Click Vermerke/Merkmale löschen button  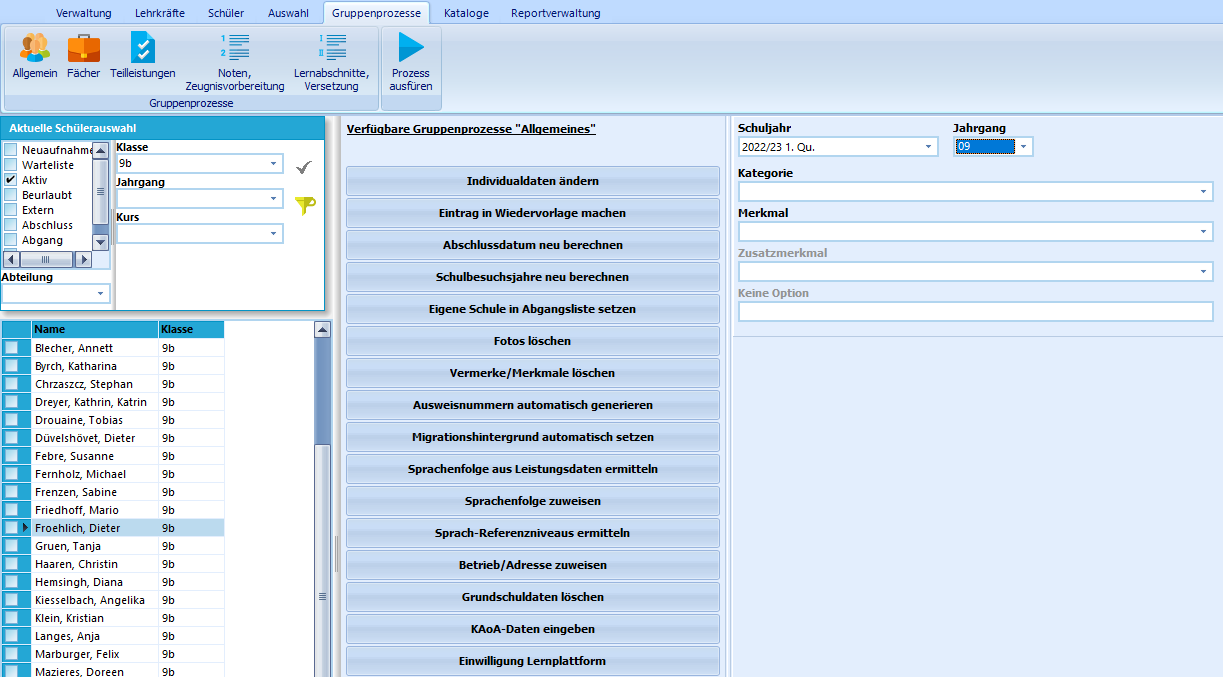533,373
